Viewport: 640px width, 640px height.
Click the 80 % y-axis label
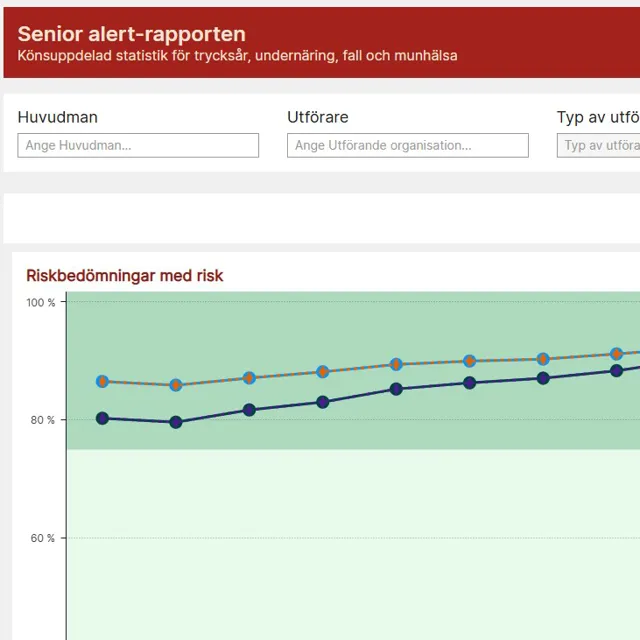(x=43, y=420)
